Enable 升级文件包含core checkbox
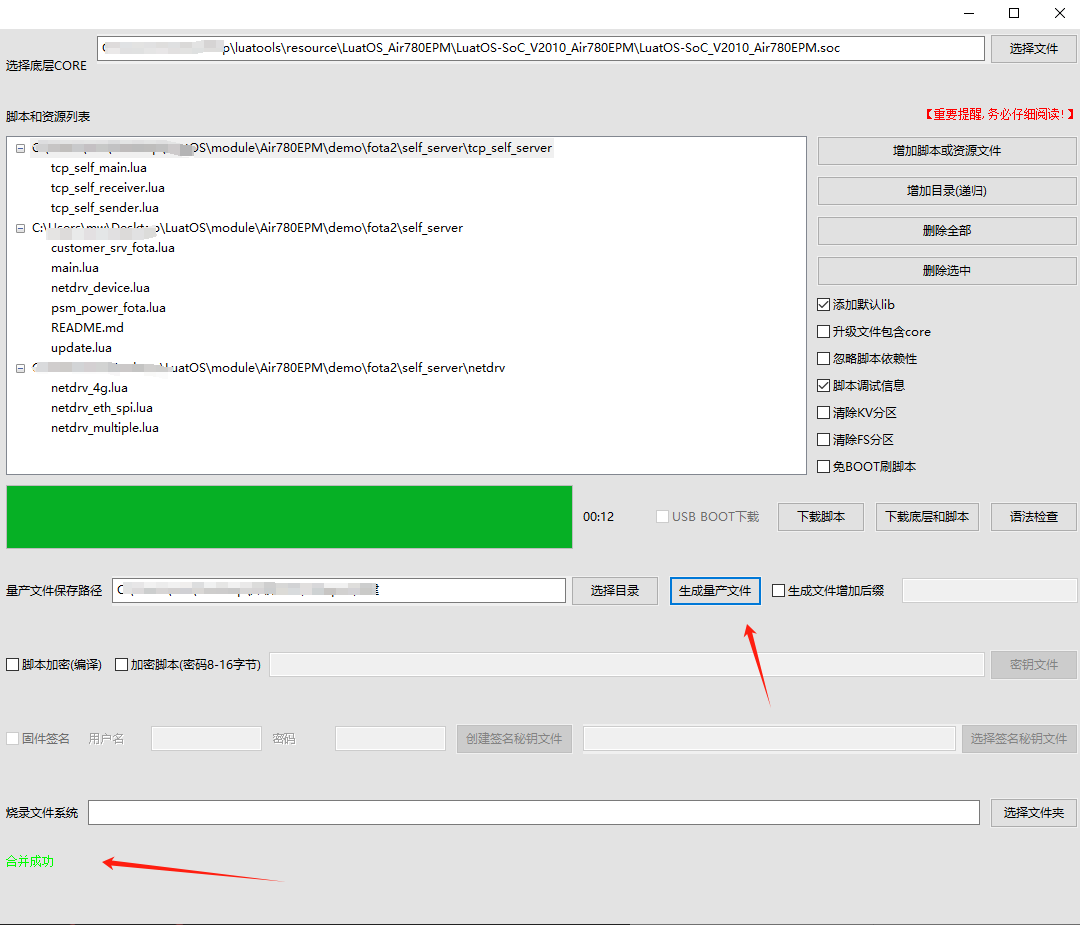Viewport: 1080px width, 925px height. coord(824,332)
